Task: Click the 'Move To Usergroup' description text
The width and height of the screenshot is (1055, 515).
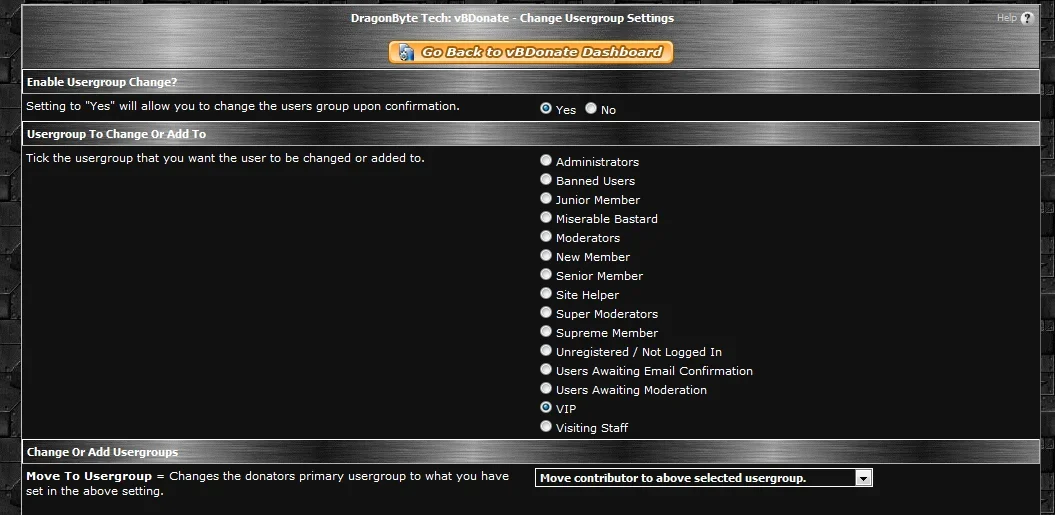Action: pos(267,483)
